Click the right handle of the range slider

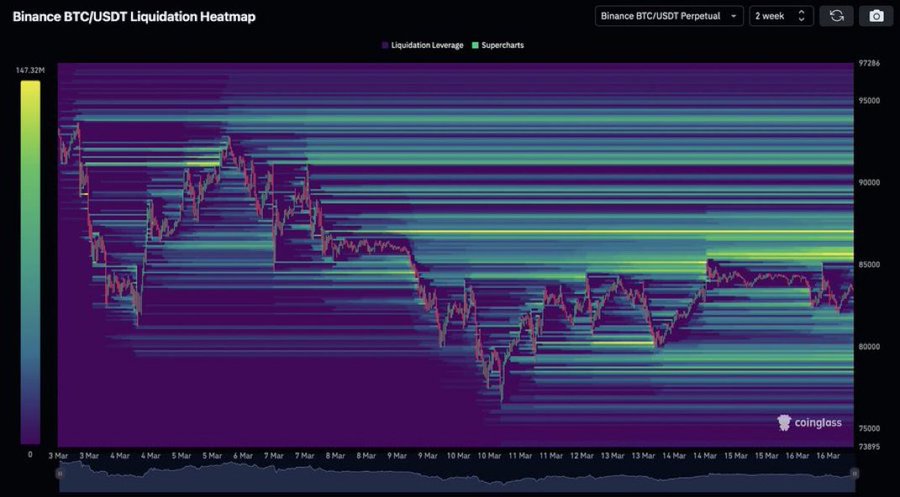[855, 473]
